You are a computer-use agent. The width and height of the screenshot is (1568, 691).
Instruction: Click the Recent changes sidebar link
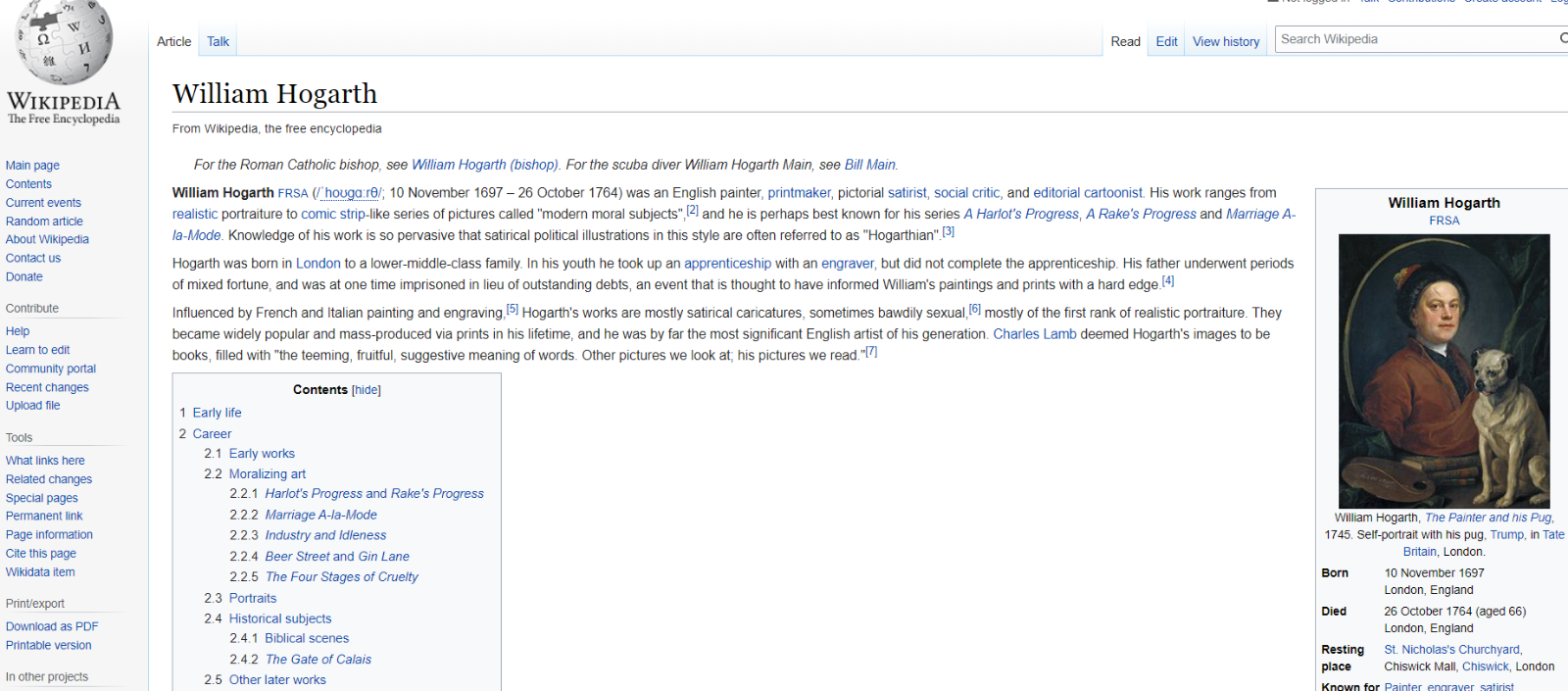click(47, 387)
